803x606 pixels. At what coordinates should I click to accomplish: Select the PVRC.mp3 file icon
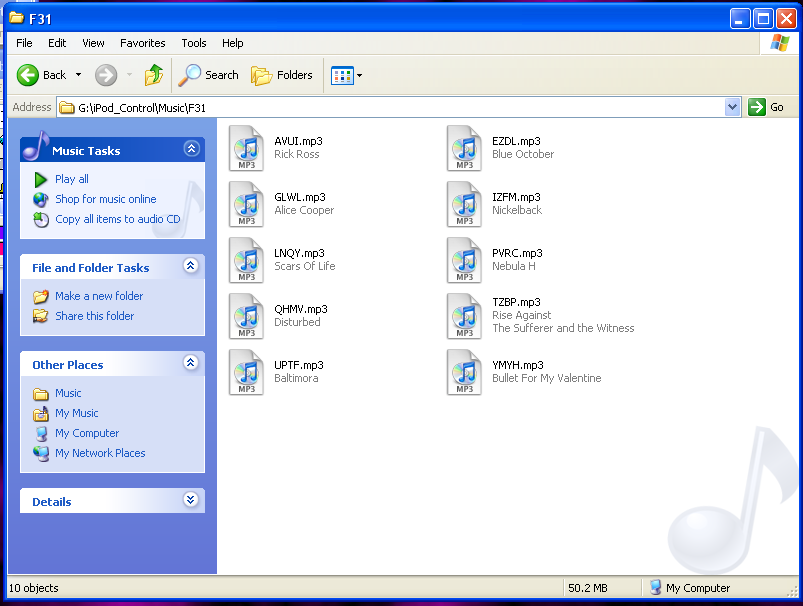464,260
